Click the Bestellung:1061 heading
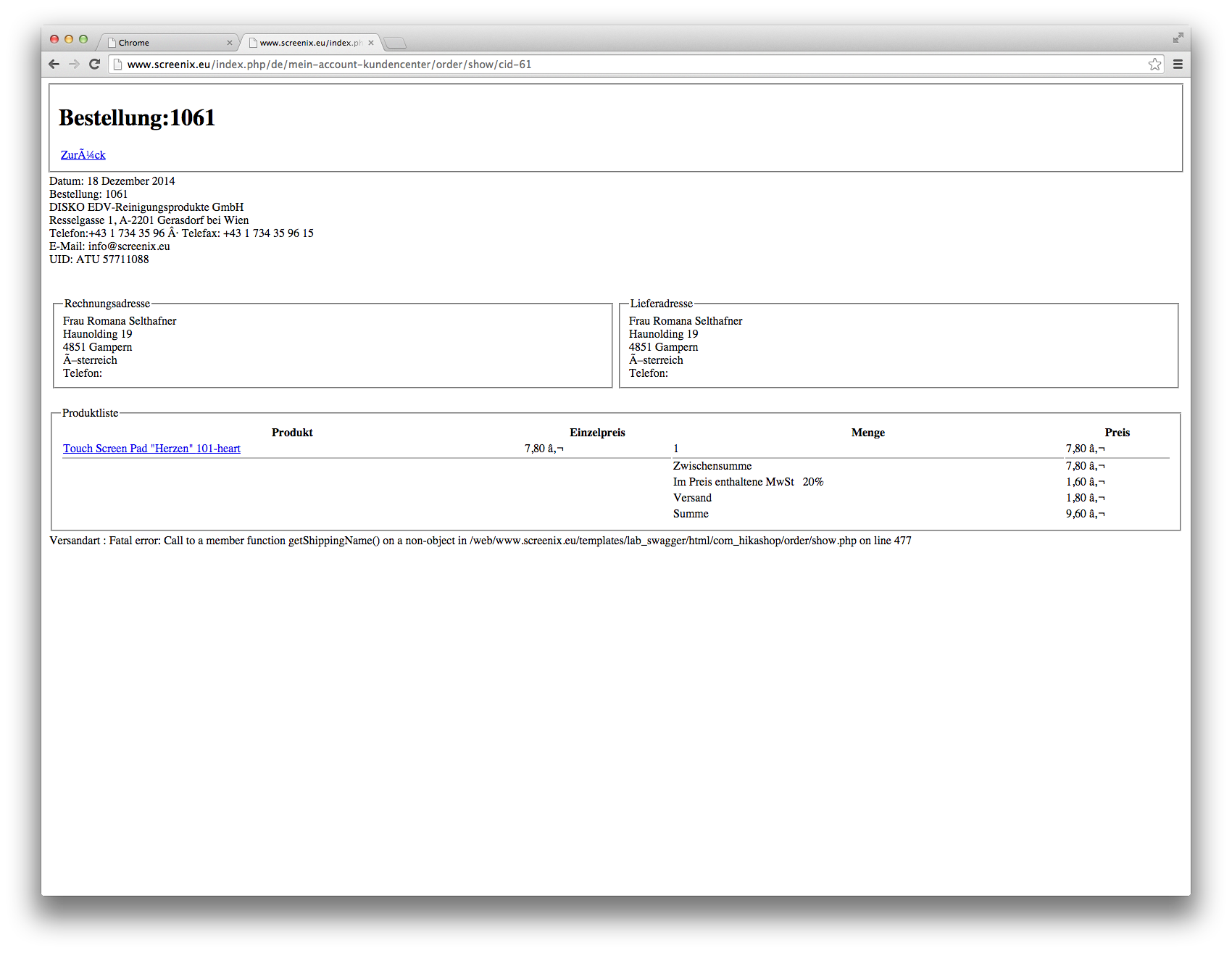 (x=137, y=117)
